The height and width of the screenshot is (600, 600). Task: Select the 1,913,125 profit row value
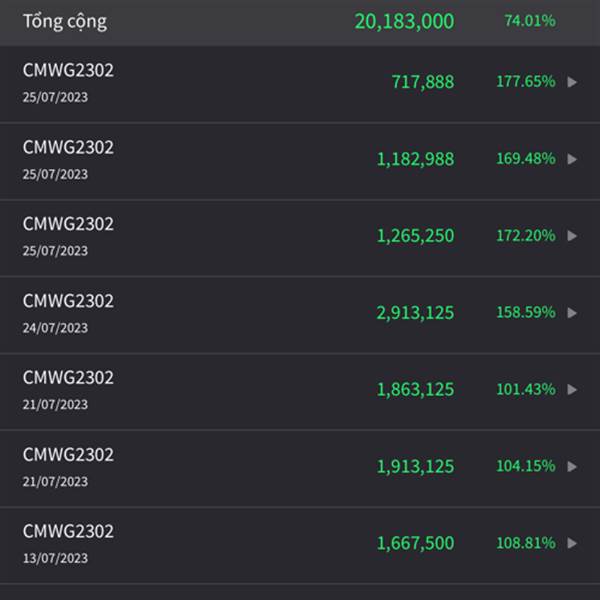click(415, 467)
